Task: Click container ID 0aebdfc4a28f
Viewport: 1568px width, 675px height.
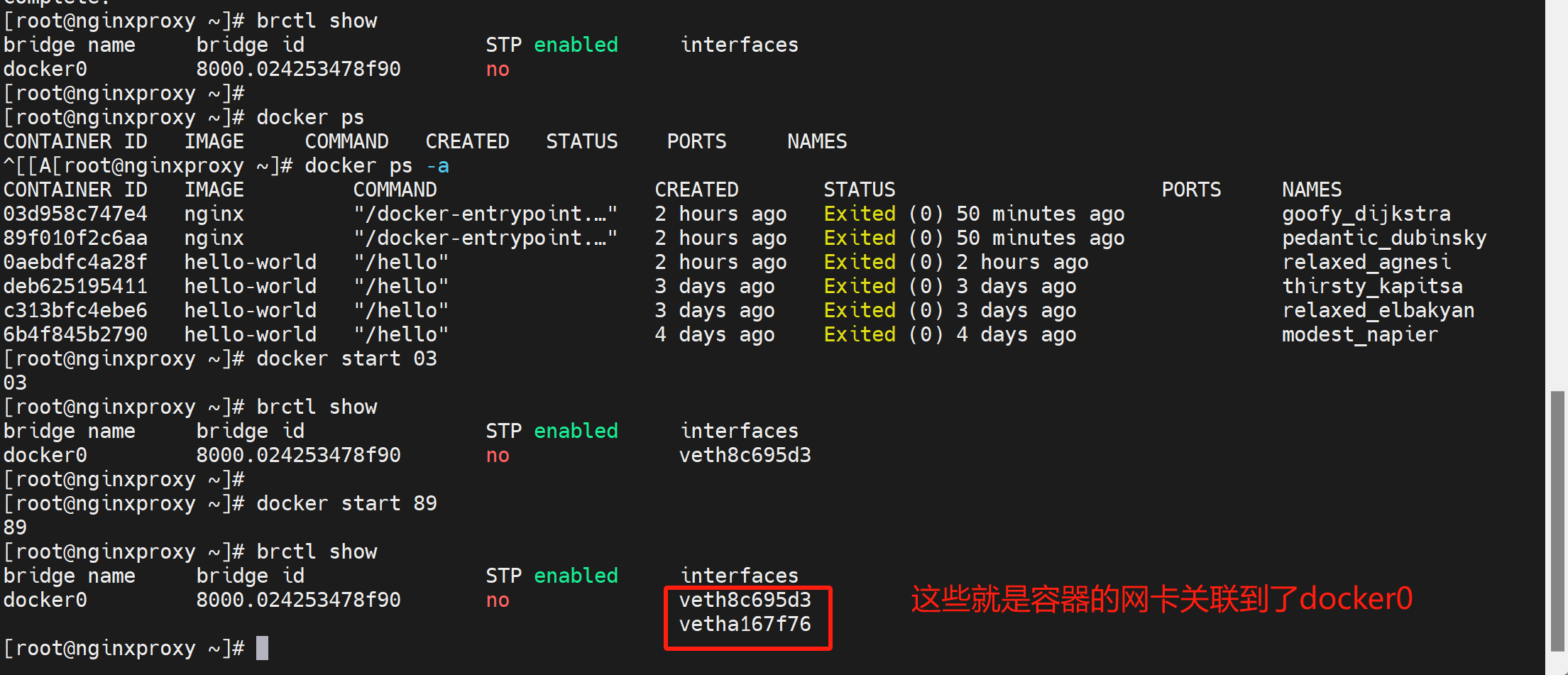Action: [75, 262]
